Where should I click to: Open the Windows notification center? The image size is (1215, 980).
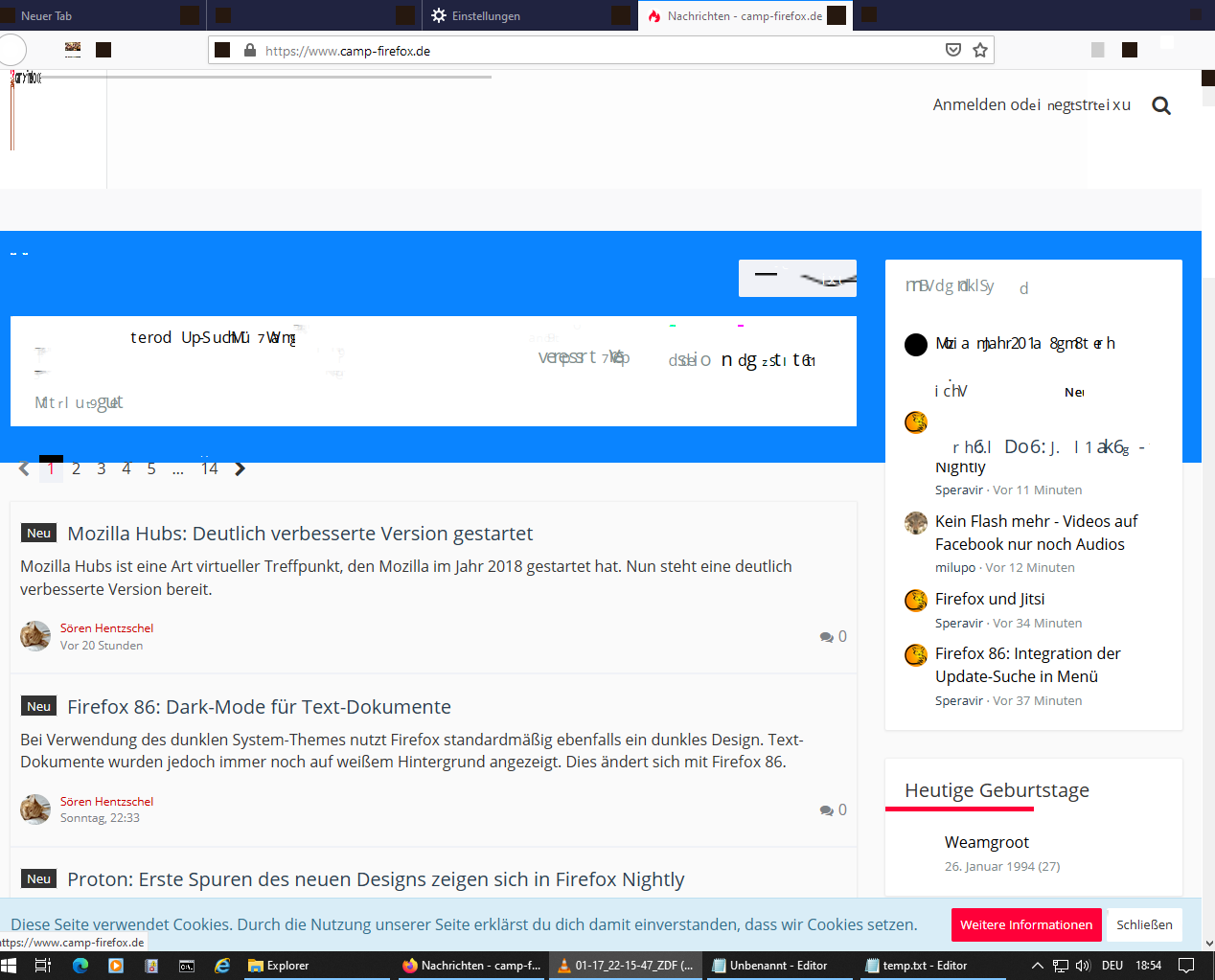pos(1185,966)
